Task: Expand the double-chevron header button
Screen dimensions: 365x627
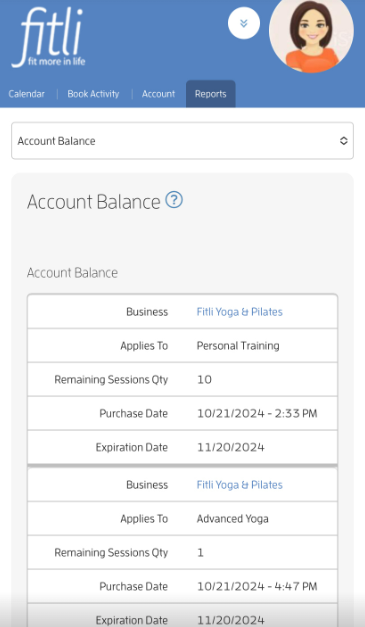Action: click(244, 23)
